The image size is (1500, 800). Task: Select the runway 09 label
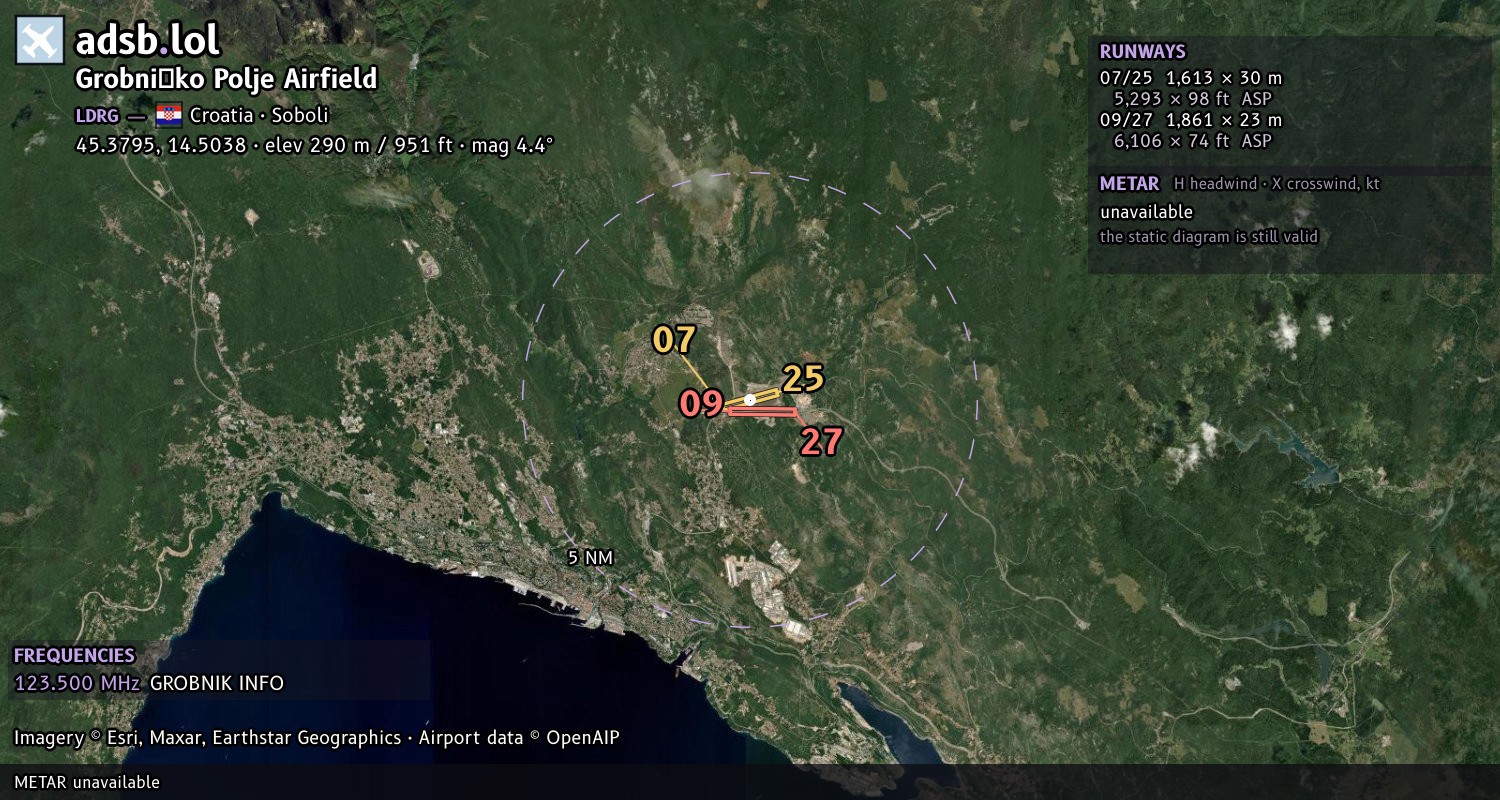701,404
